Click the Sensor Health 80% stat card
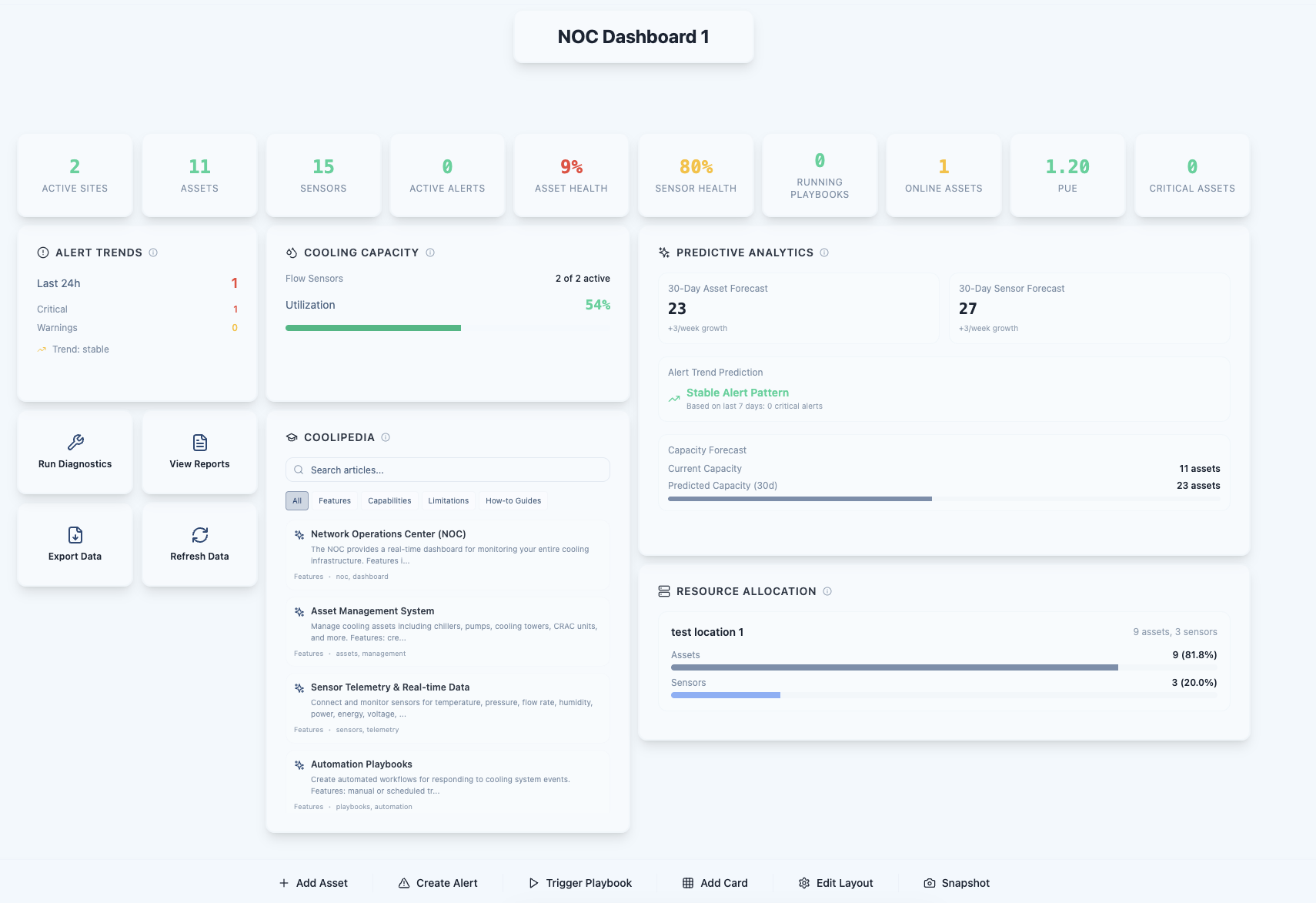1316x903 pixels. point(696,176)
